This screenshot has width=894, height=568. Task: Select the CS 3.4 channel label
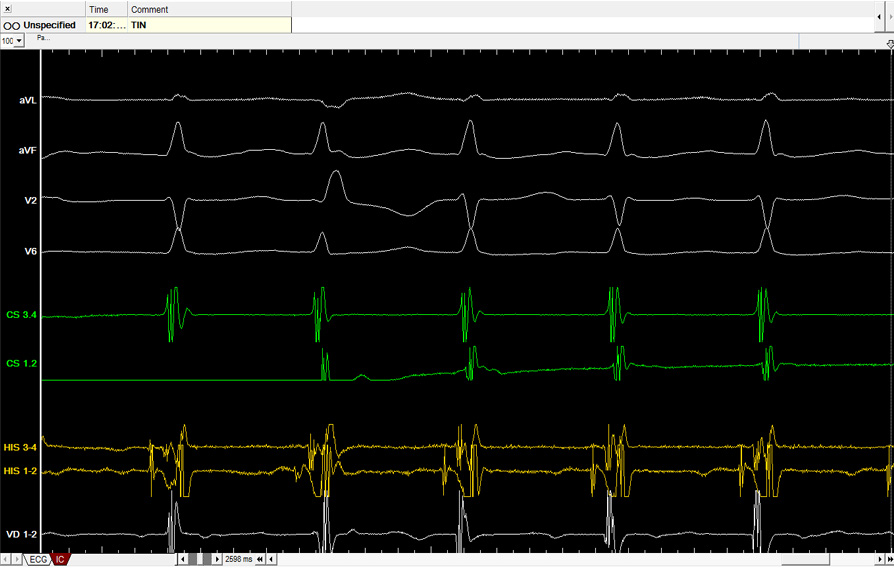click(21, 315)
